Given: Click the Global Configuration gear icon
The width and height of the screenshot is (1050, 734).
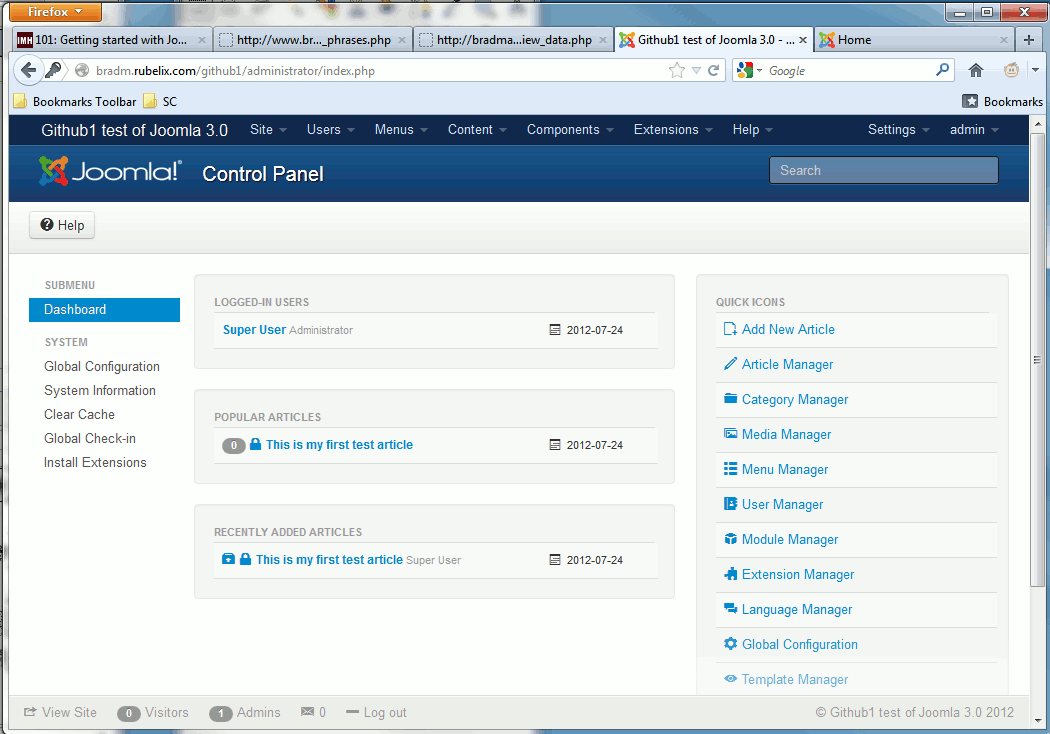Looking at the screenshot, I should pyautogui.click(x=730, y=644).
